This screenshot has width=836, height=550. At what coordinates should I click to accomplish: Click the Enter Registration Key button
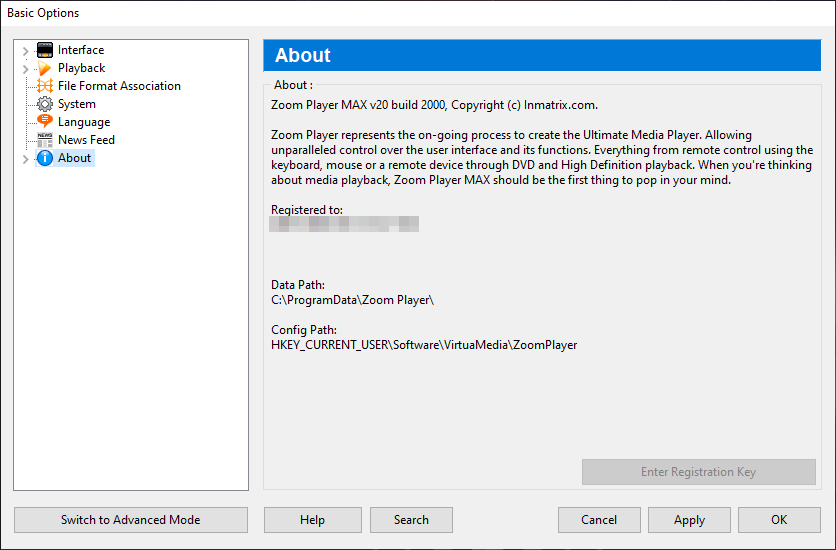click(698, 472)
